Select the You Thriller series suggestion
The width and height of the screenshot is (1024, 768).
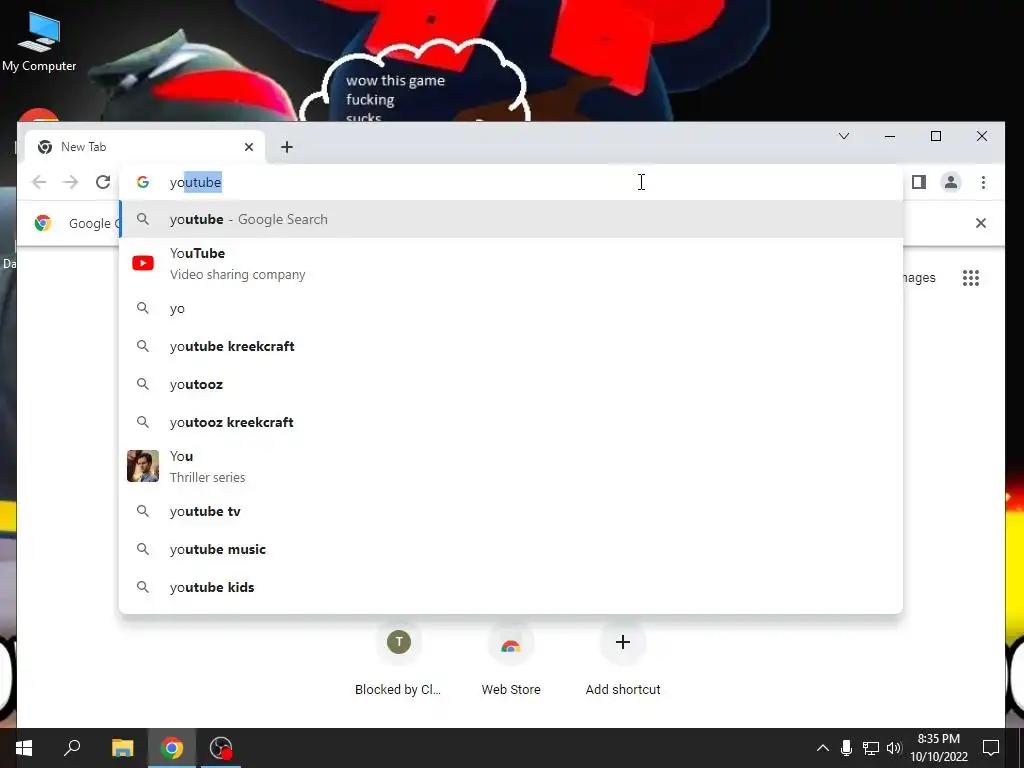[x=511, y=466]
